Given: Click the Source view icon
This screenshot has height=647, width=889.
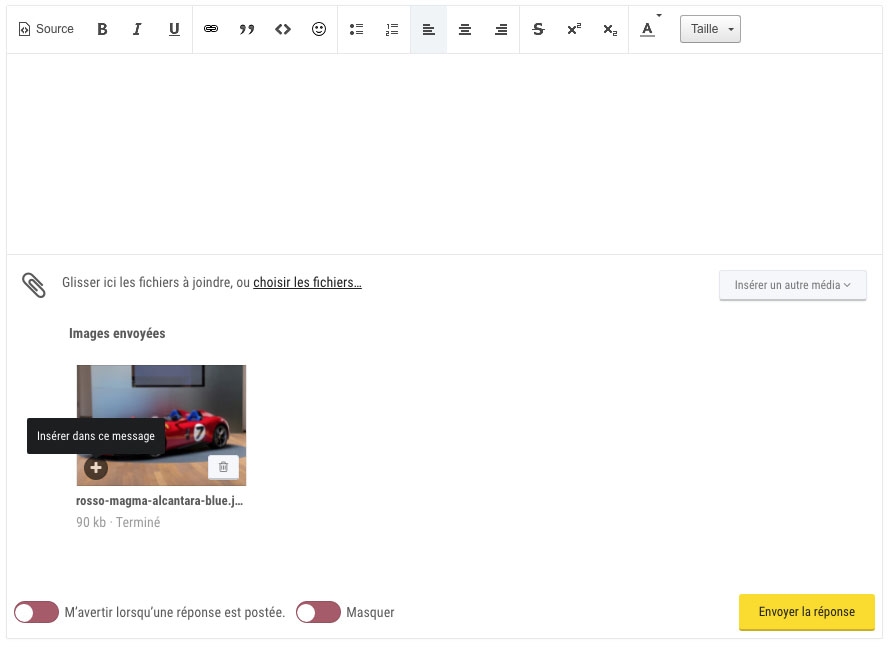Looking at the screenshot, I should (46, 29).
